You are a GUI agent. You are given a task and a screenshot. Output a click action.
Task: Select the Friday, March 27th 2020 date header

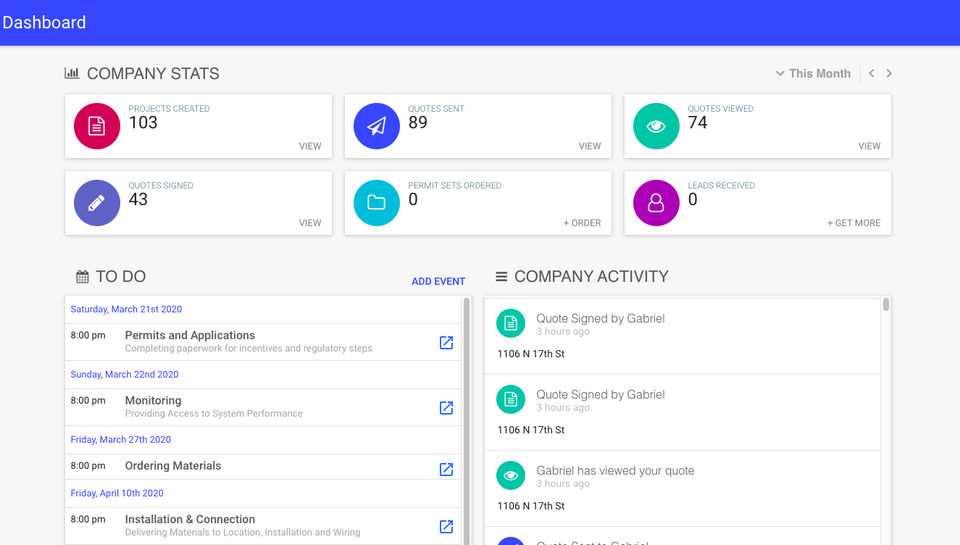pos(121,440)
